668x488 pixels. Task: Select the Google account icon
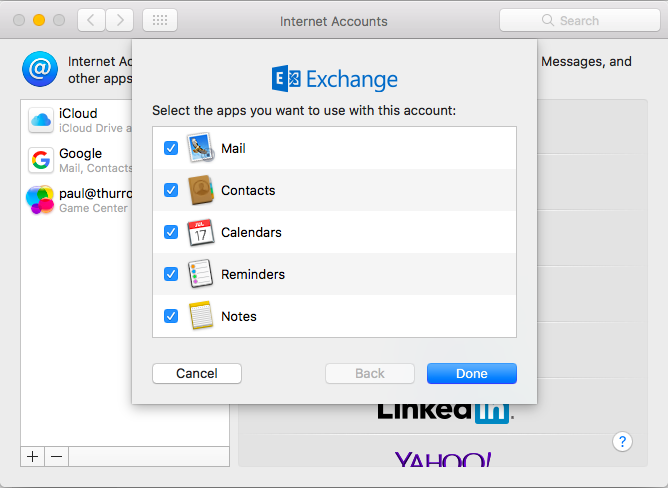tap(41, 160)
